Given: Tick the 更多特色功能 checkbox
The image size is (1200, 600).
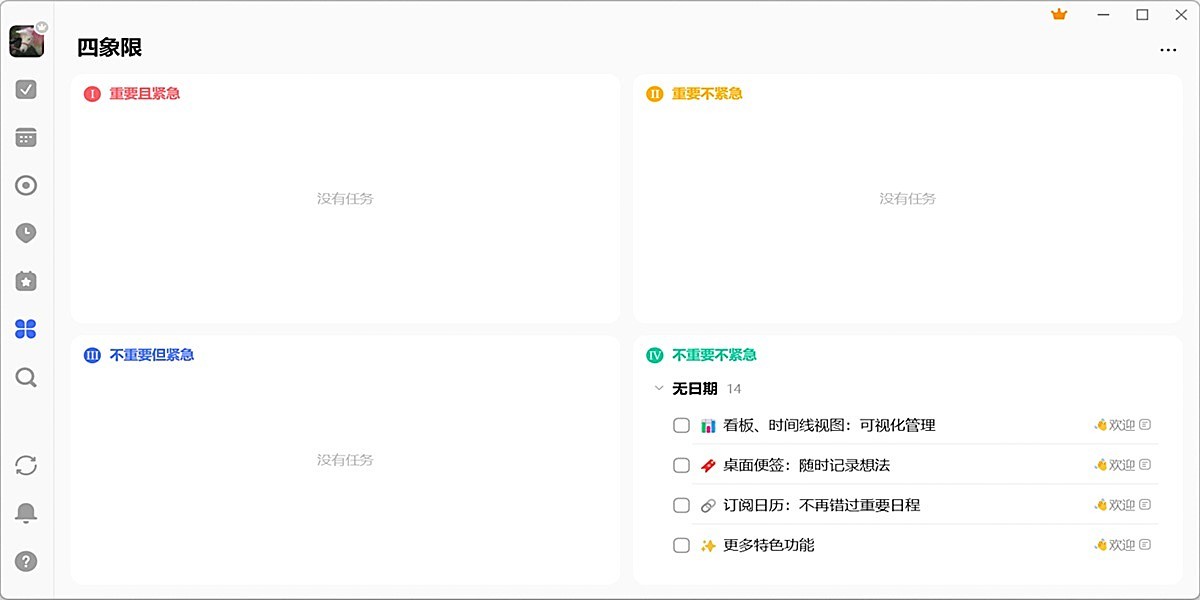Looking at the screenshot, I should (681, 545).
